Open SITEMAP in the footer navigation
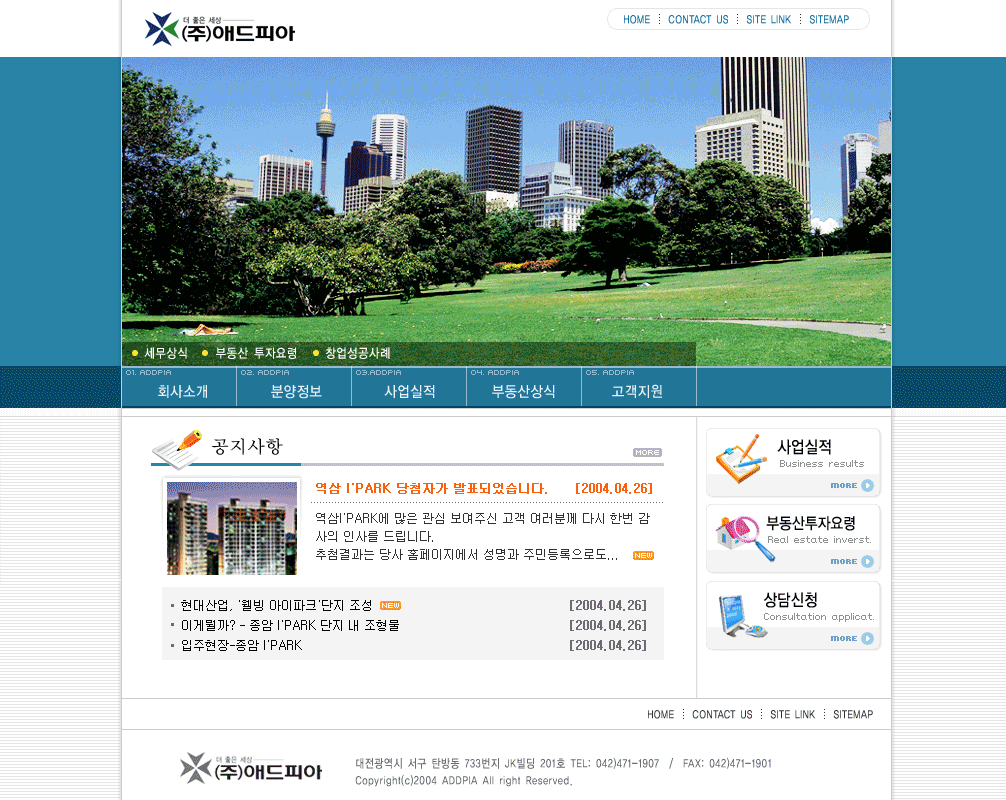The width and height of the screenshot is (1006, 800). [x=853, y=715]
